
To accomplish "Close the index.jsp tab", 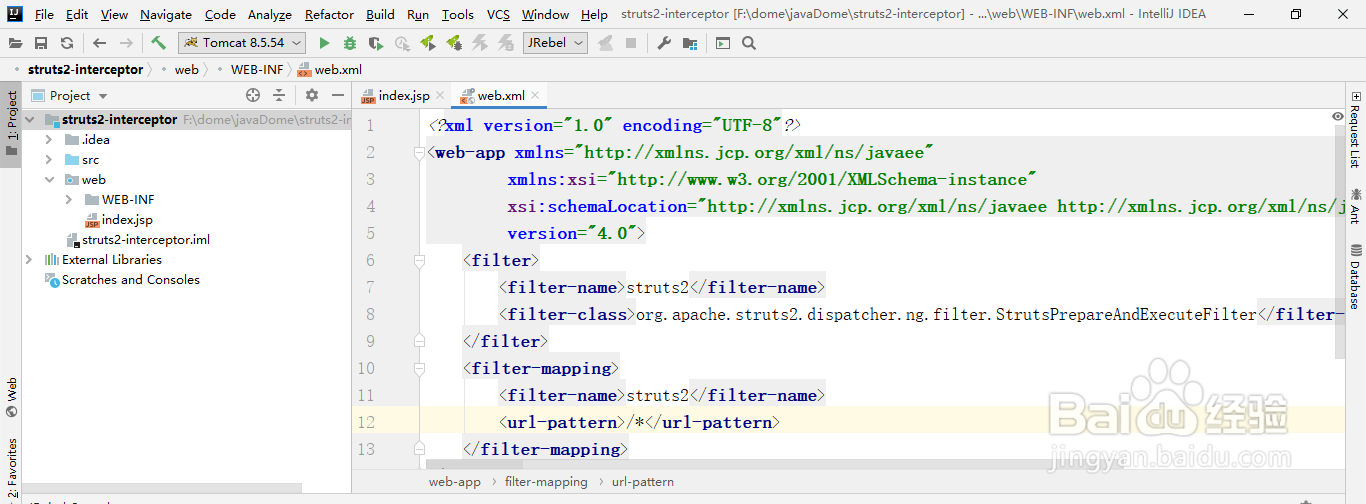I will [440, 95].
